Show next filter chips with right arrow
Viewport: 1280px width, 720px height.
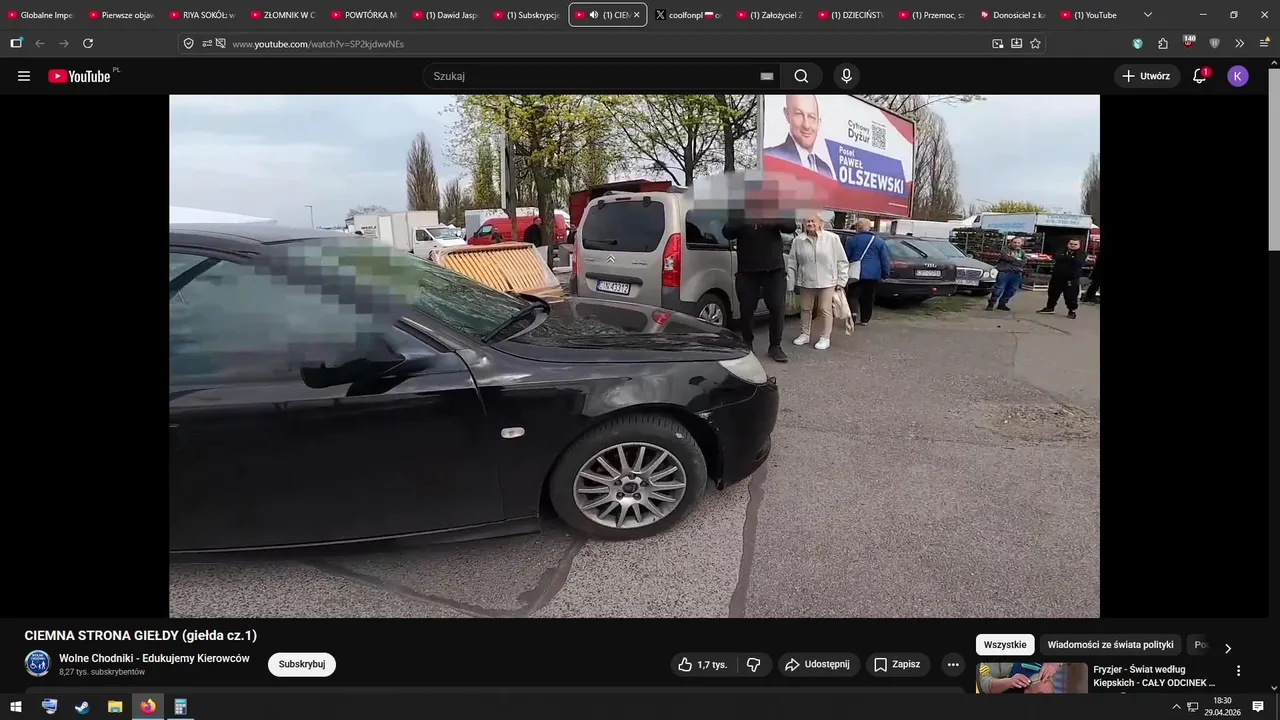pyautogui.click(x=1228, y=648)
